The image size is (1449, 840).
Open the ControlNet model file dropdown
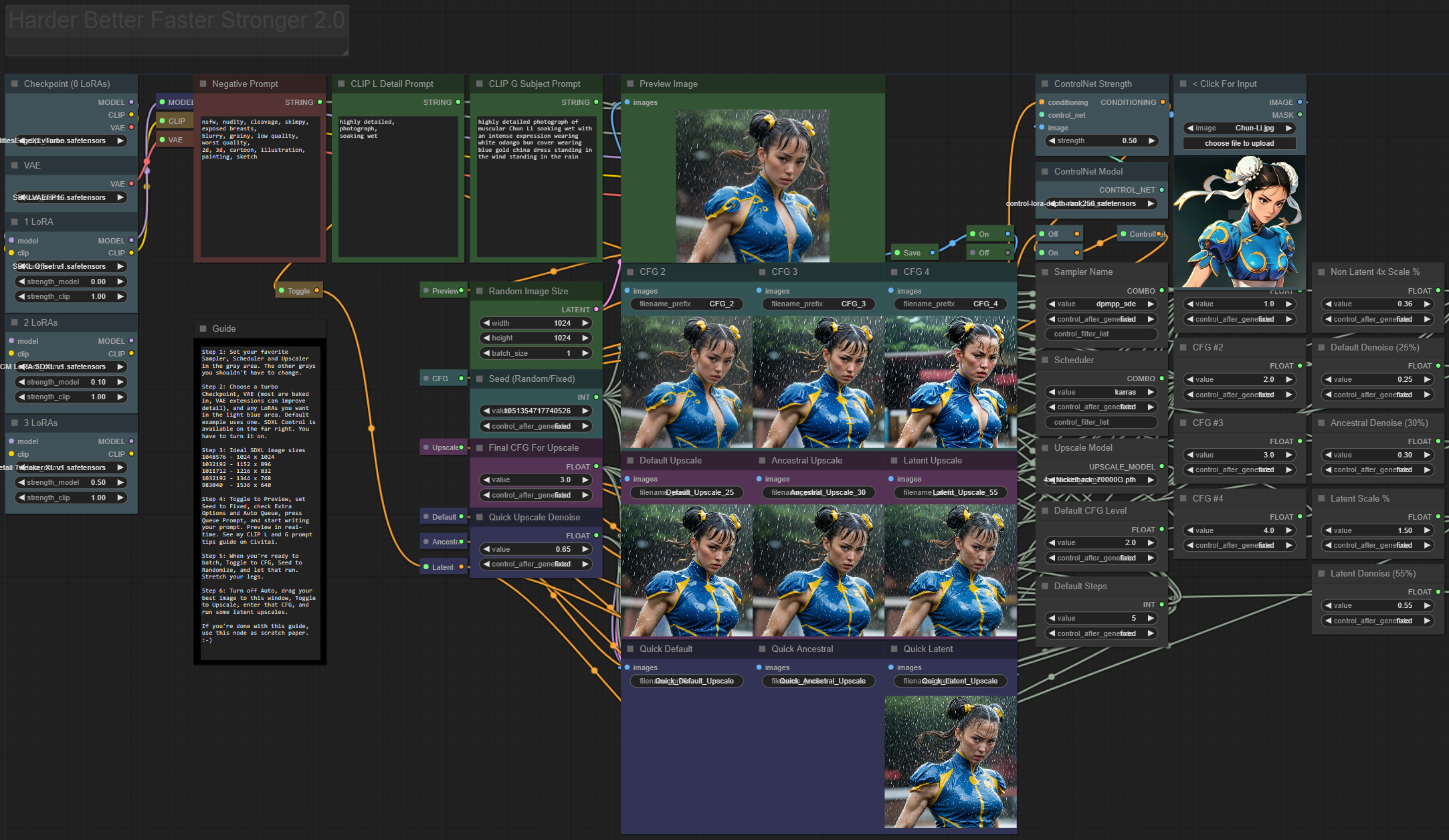[x=1101, y=204]
